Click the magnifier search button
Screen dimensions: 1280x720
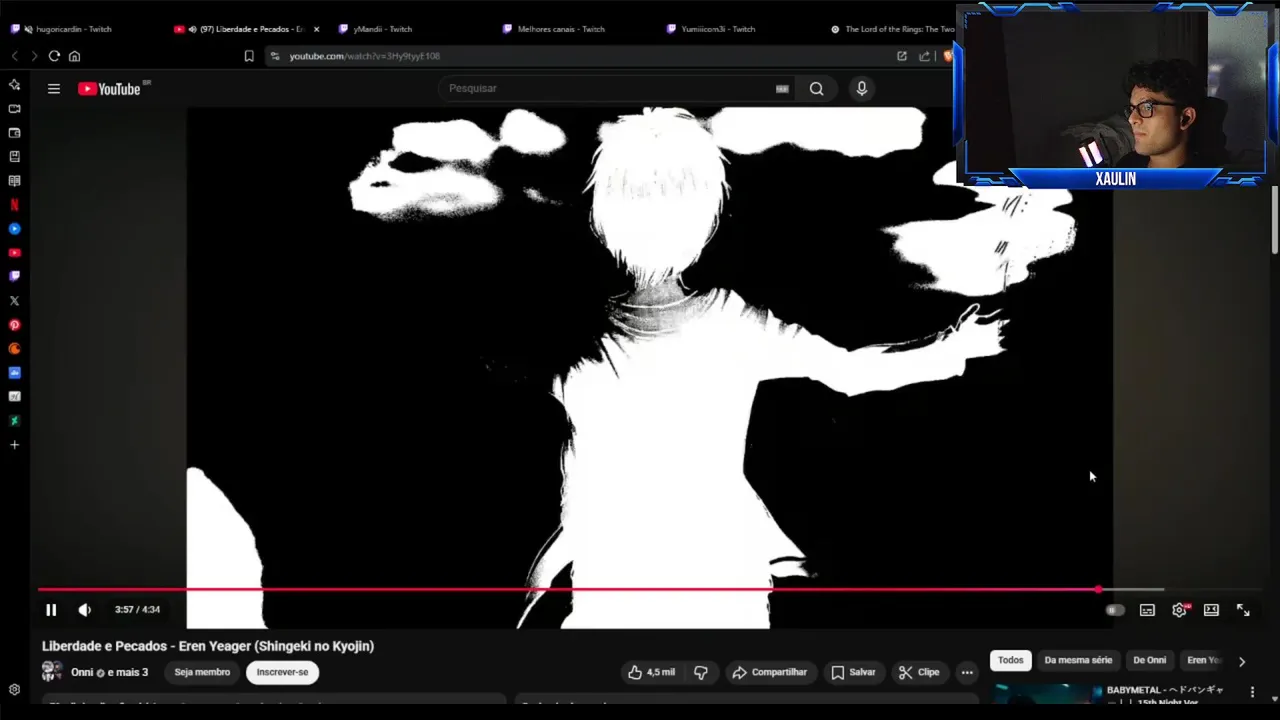pos(817,88)
